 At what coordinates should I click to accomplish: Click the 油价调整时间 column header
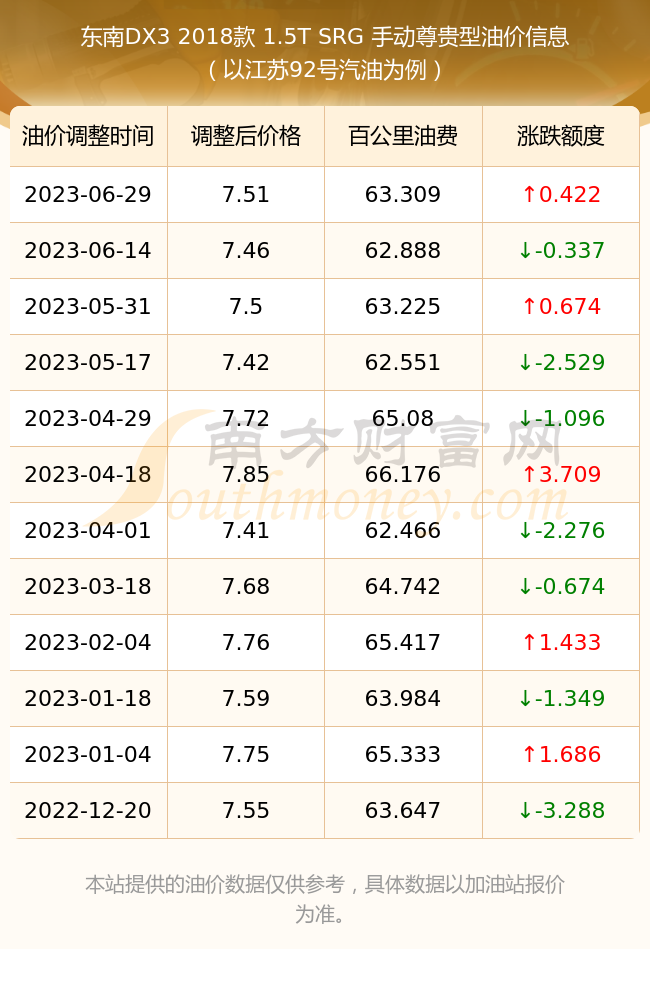coord(88,136)
